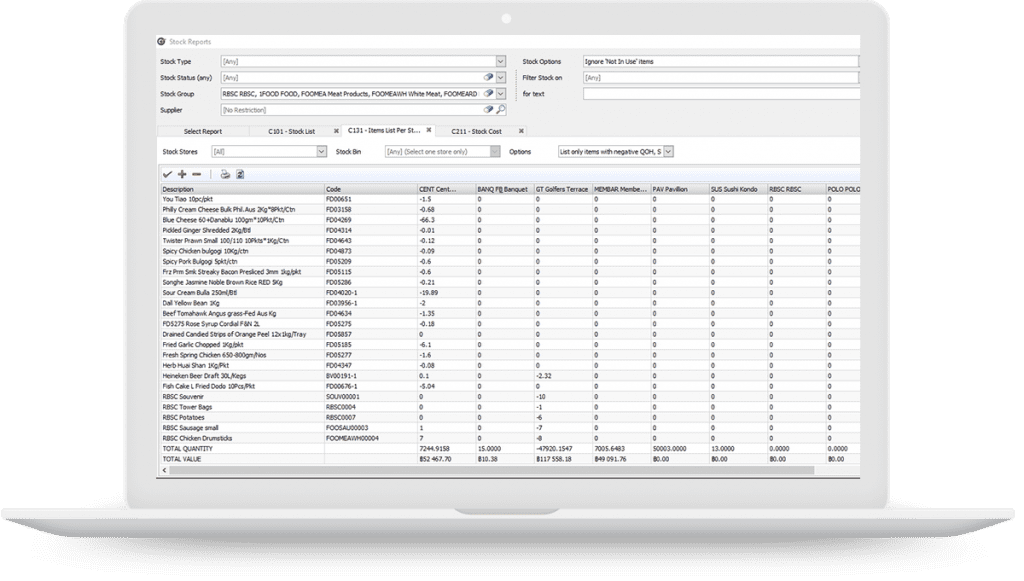Click the eraser icon beside Stock Status
The height and width of the screenshot is (581, 1024).
point(489,77)
